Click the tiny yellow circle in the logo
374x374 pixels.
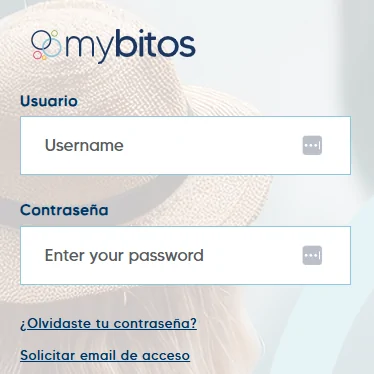pyautogui.click(x=44, y=58)
